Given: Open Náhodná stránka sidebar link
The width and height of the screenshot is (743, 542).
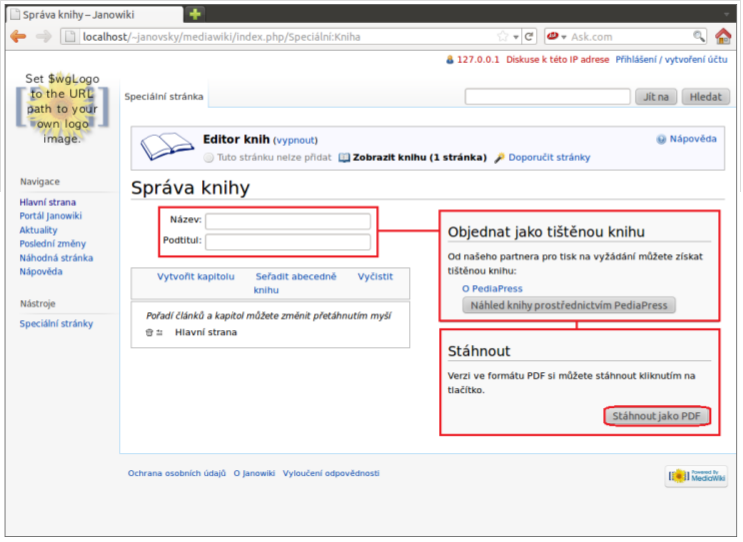Looking at the screenshot, I should pyautogui.click(x=56, y=258).
